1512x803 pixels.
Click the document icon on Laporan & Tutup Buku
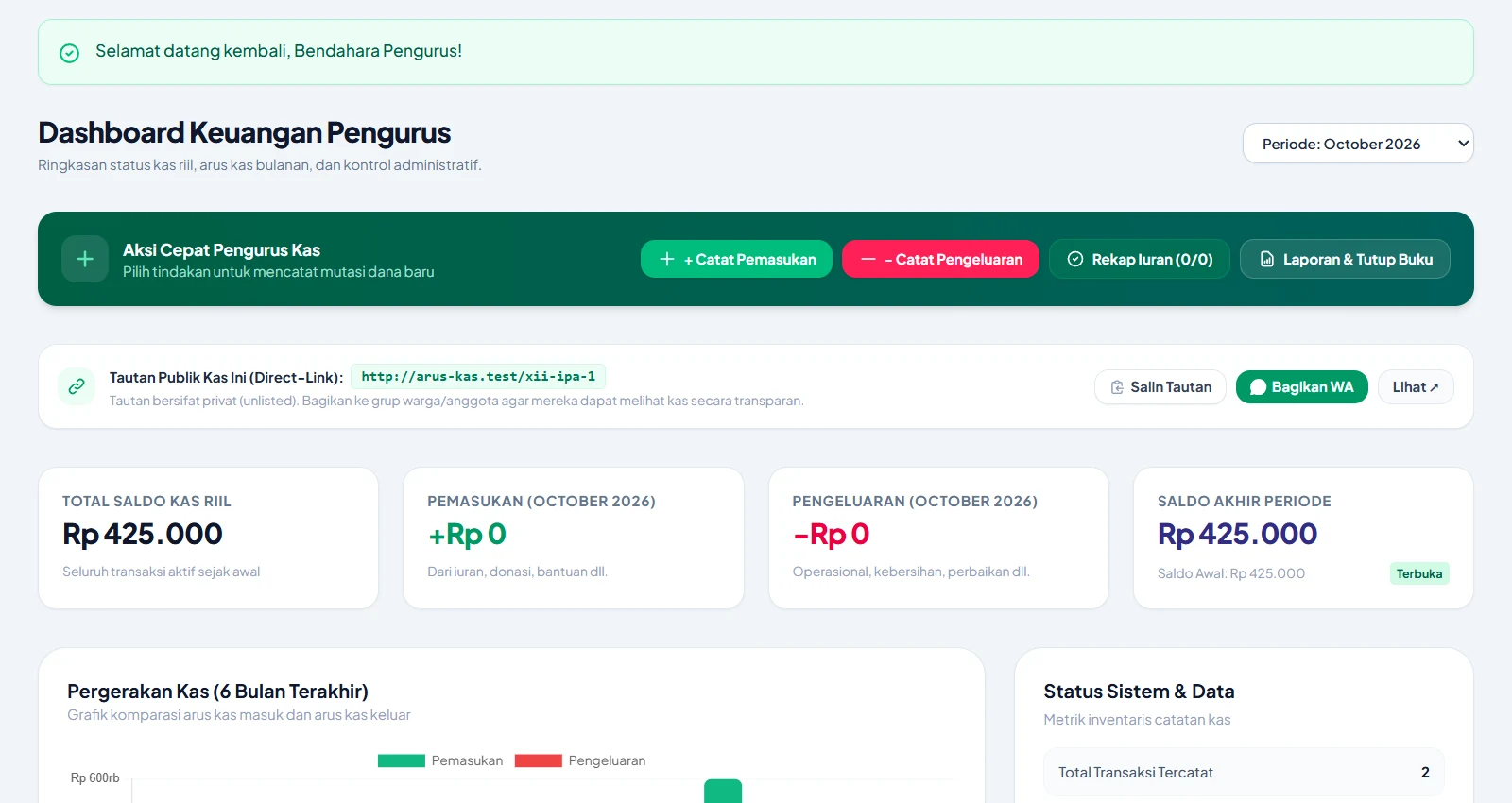[1267, 259]
